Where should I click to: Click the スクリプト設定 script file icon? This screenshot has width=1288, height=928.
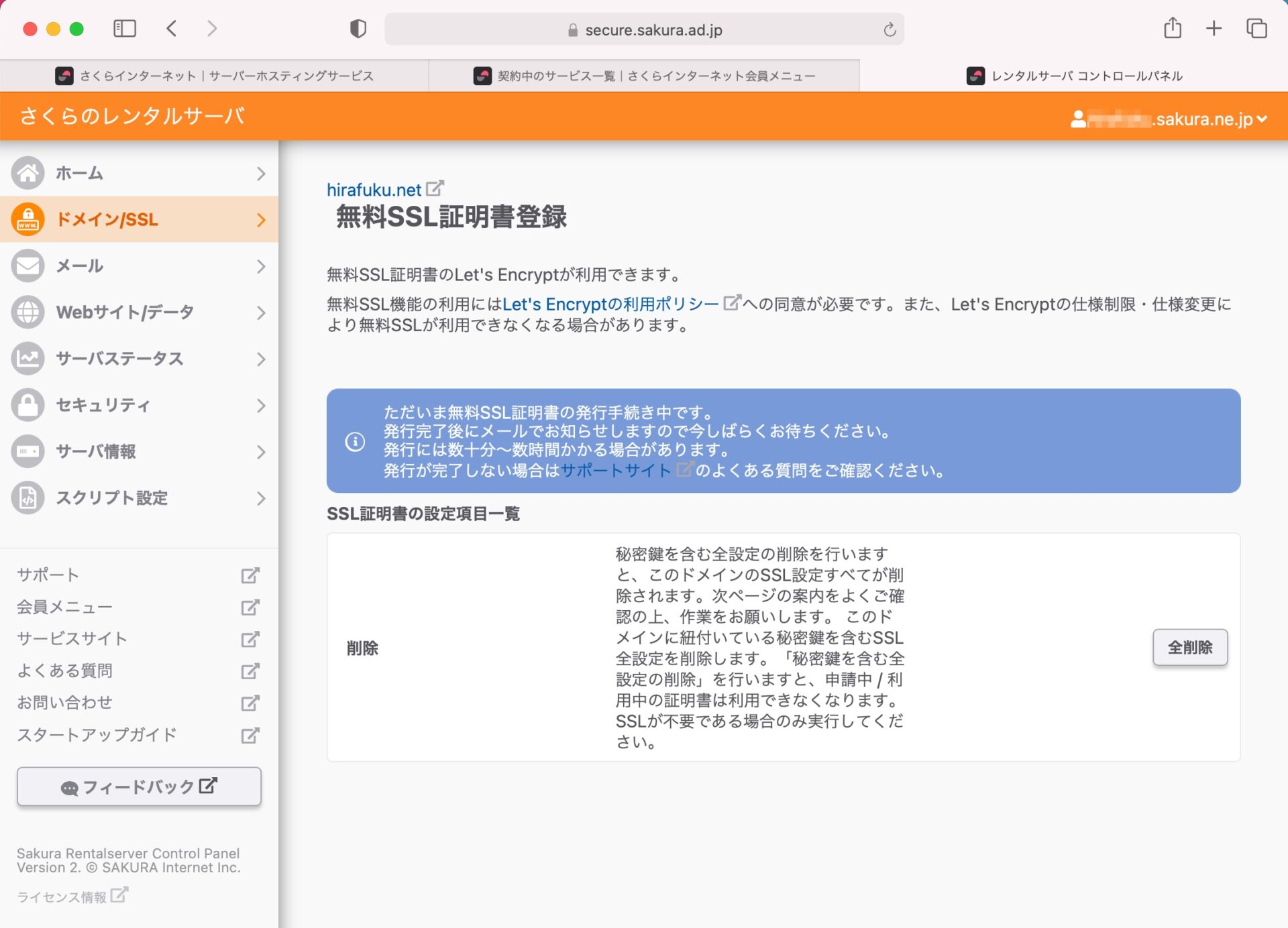coord(28,498)
